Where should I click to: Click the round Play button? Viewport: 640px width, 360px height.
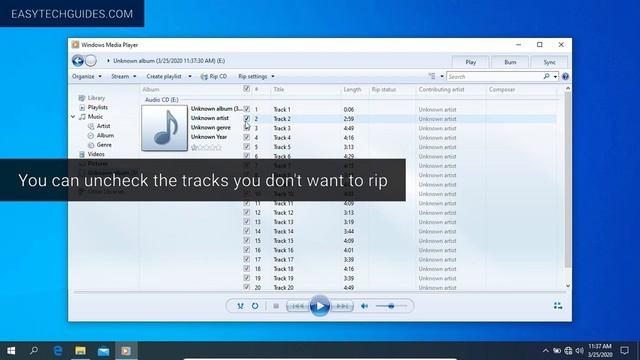pyautogui.click(x=320, y=306)
